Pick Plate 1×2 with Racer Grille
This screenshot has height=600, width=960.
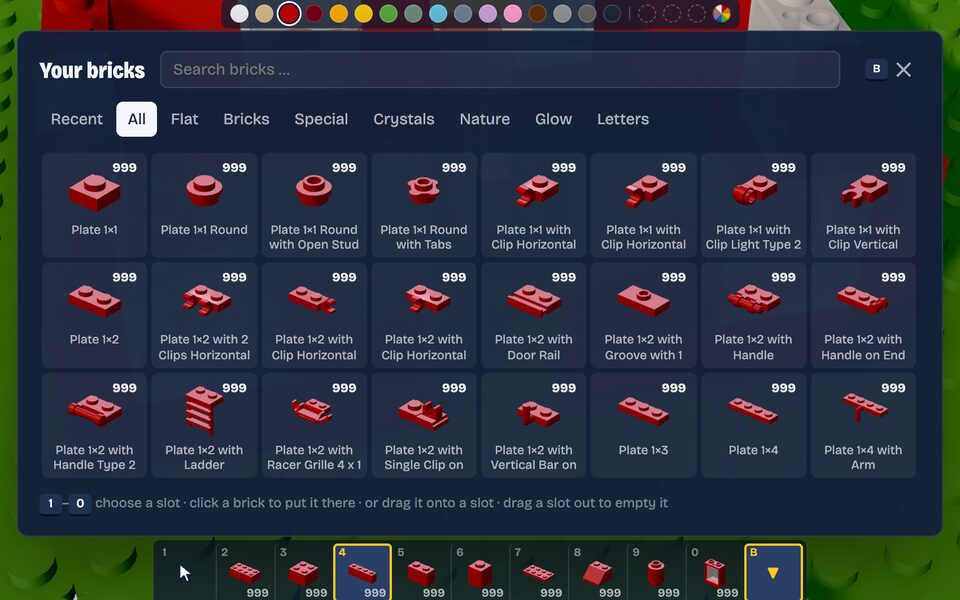point(314,426)
